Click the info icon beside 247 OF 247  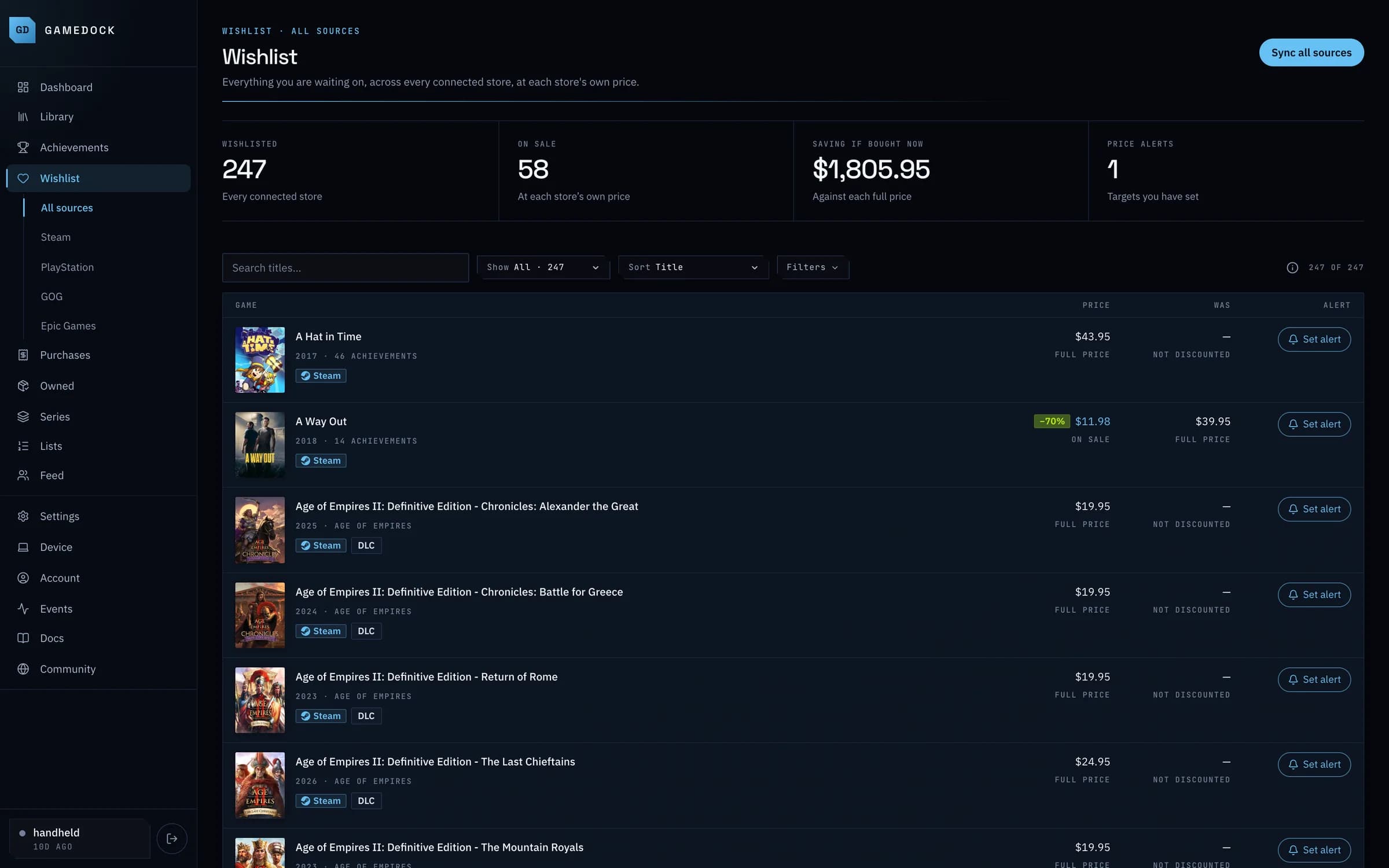(x=1292, y=268)
